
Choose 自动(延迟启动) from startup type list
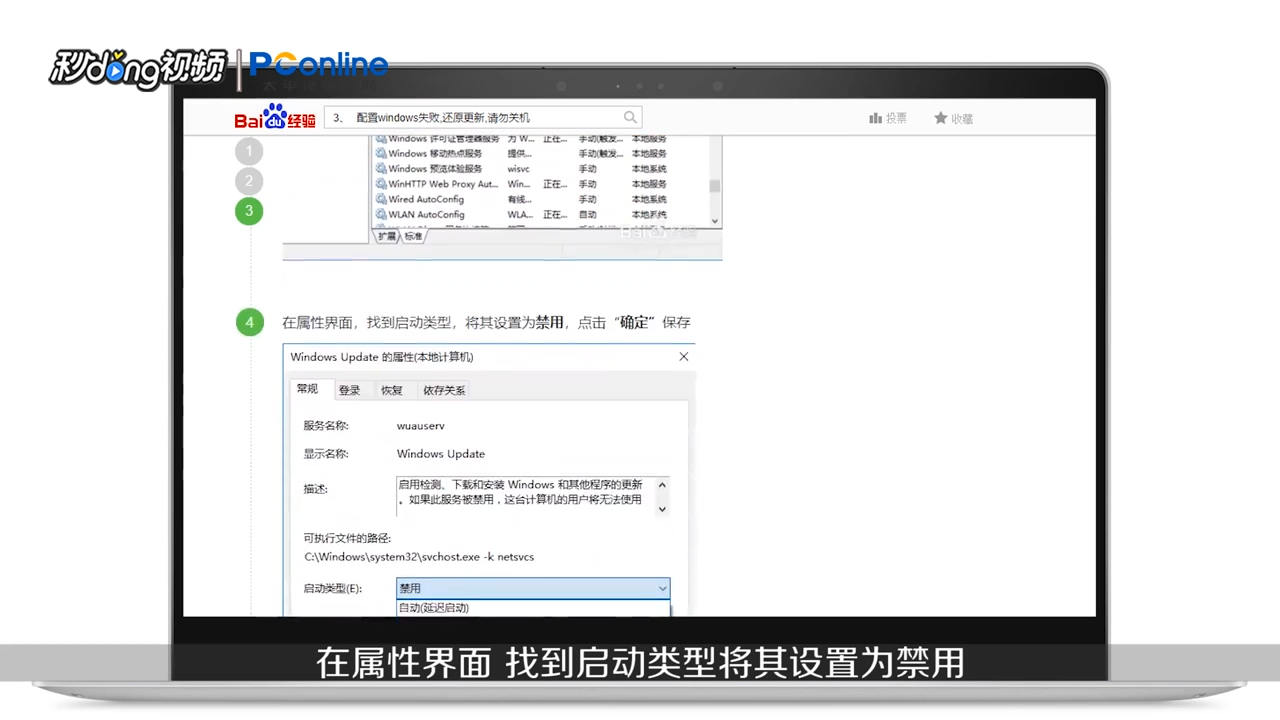pyautogui.click(x=533, y=608)
